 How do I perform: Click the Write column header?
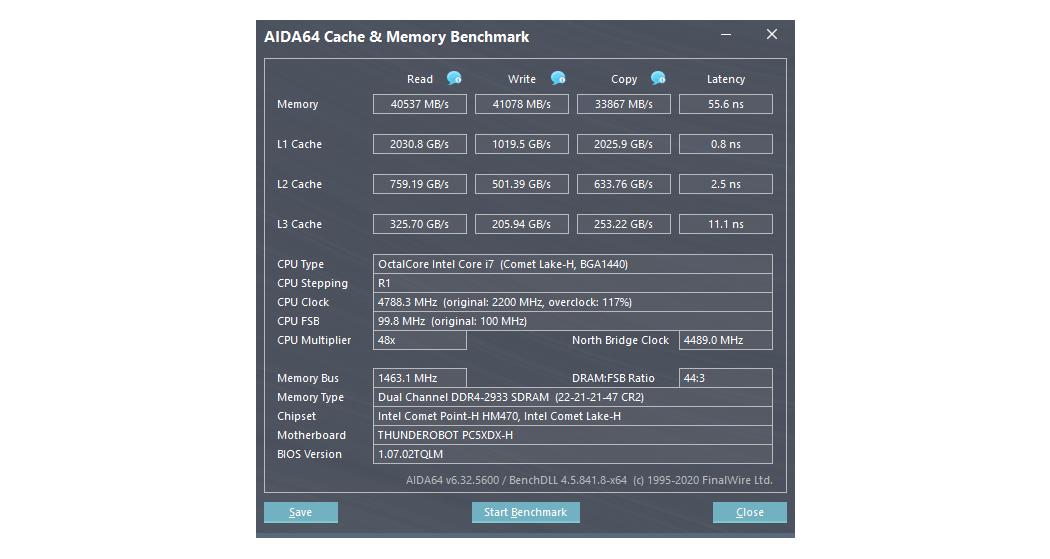522,79
